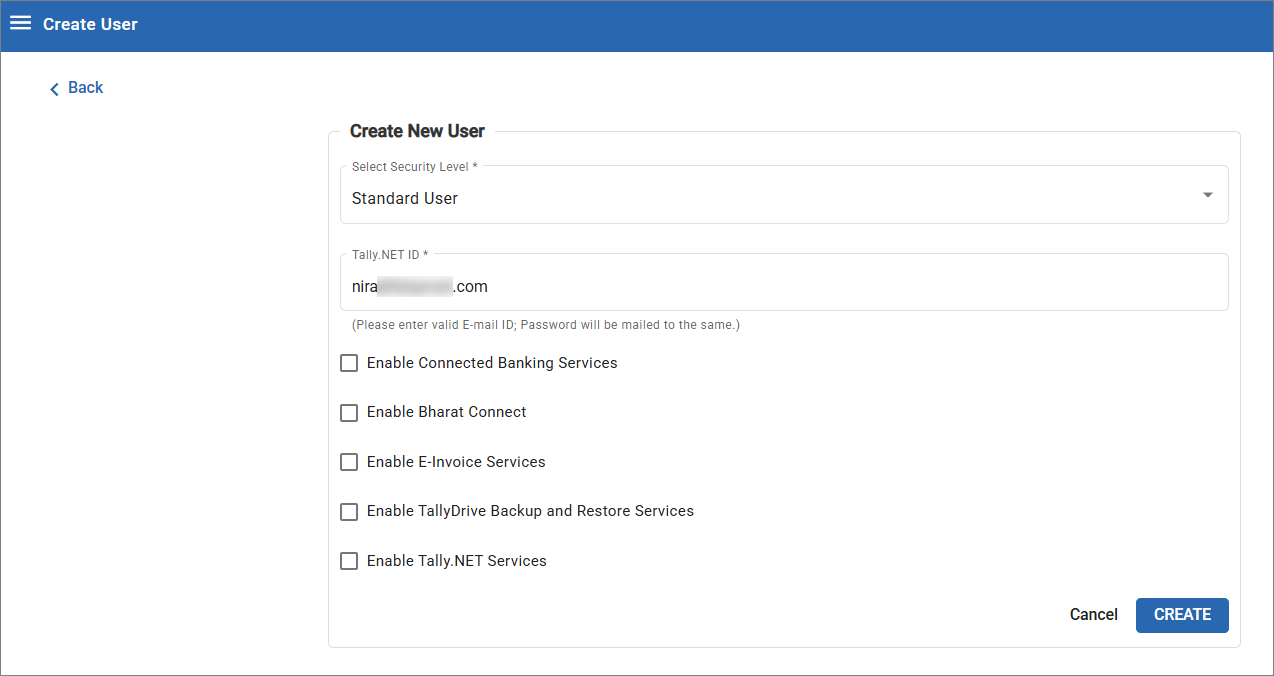Submit the form with CREATE button
Viewport: 1274px width, 676px height.
pyautogui.click(x=1182, y=615)
